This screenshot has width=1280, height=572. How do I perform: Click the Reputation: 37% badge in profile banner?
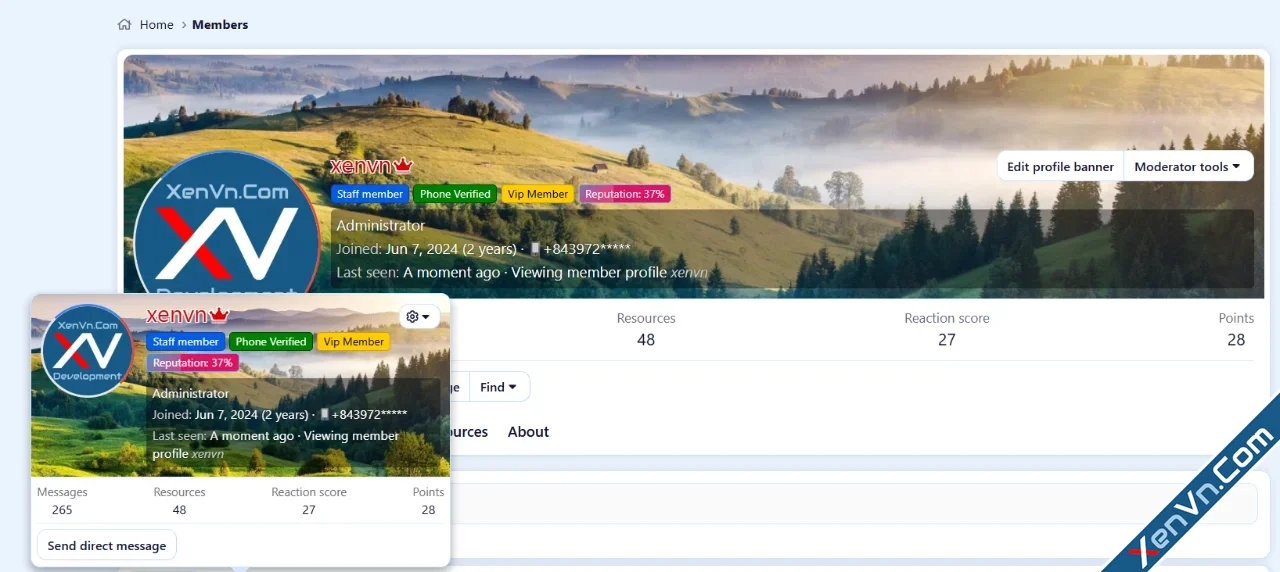625,194
